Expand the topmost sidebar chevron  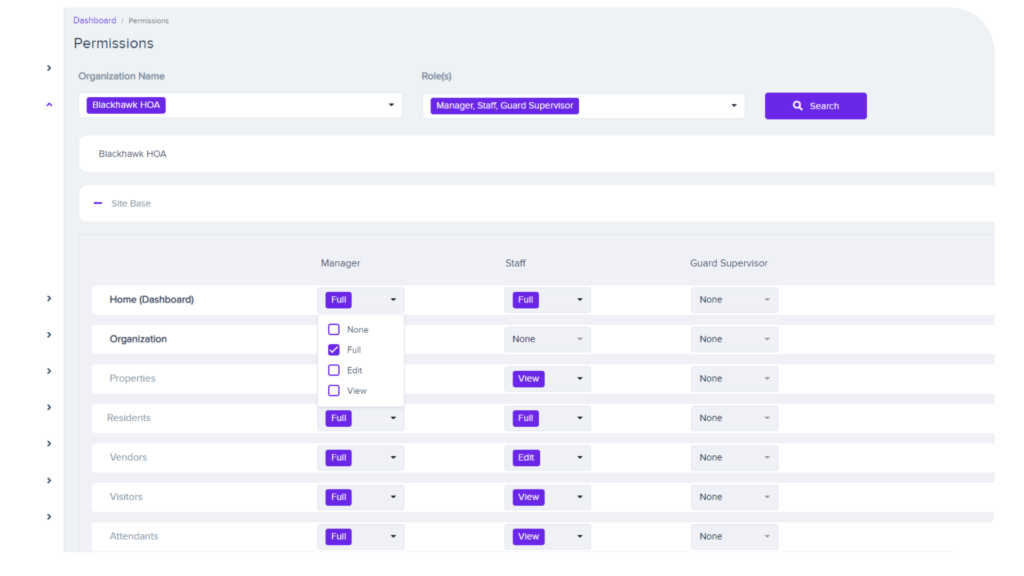pos(49,68)
